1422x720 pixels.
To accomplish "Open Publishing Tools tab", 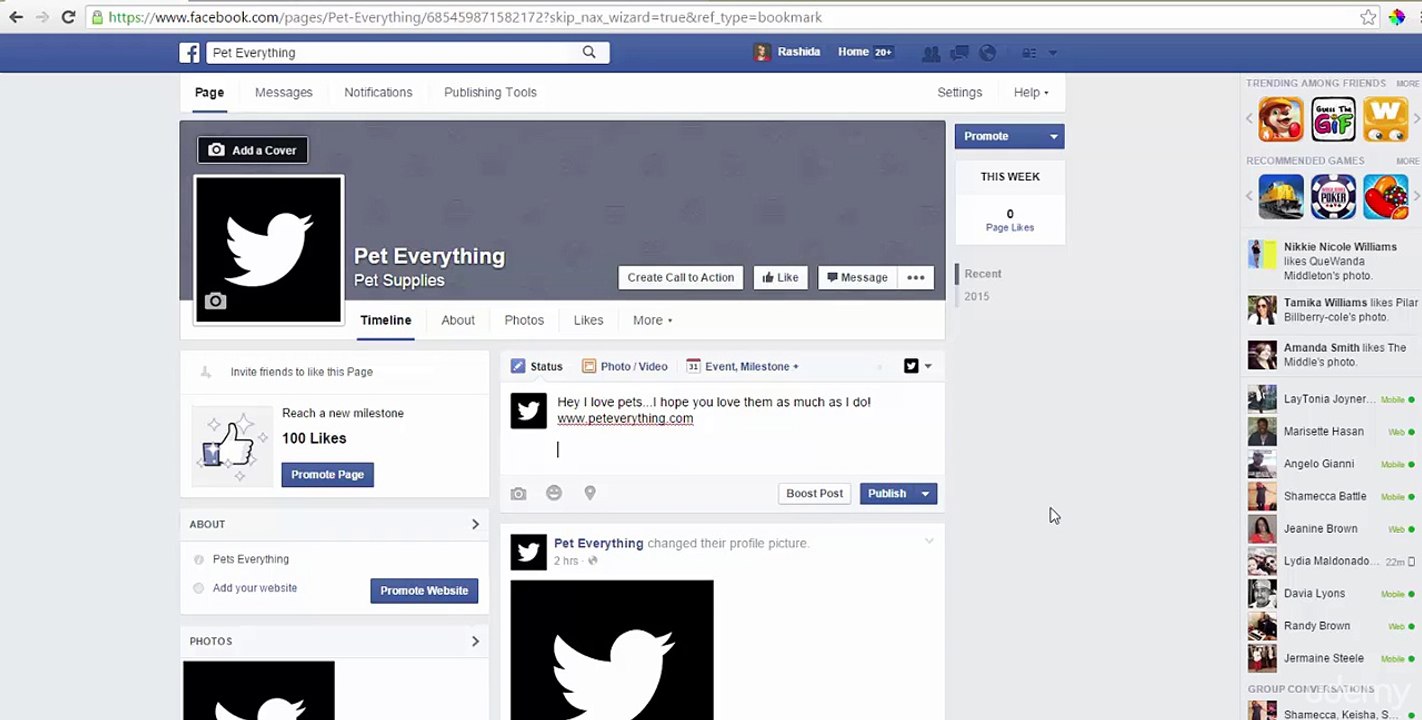I will click(x=490, y=92).
